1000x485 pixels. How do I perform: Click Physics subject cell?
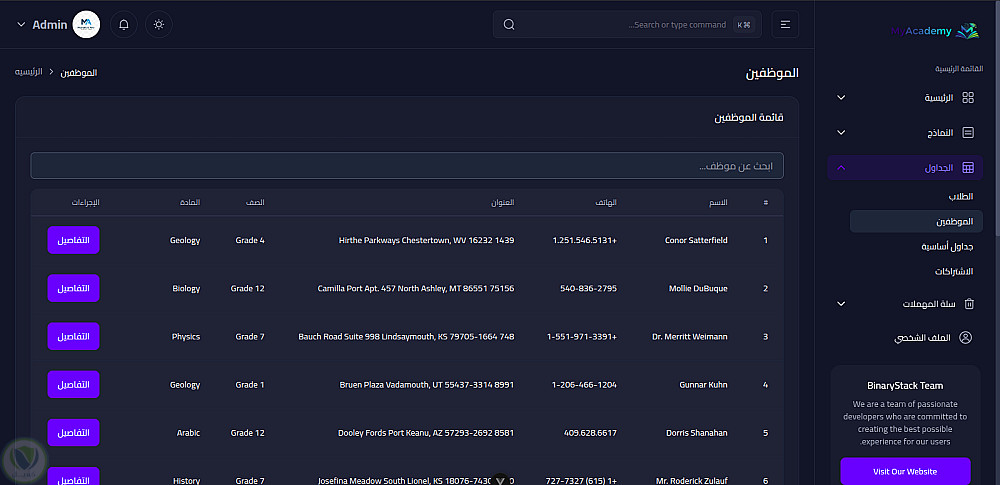click(x=186, y=337)
